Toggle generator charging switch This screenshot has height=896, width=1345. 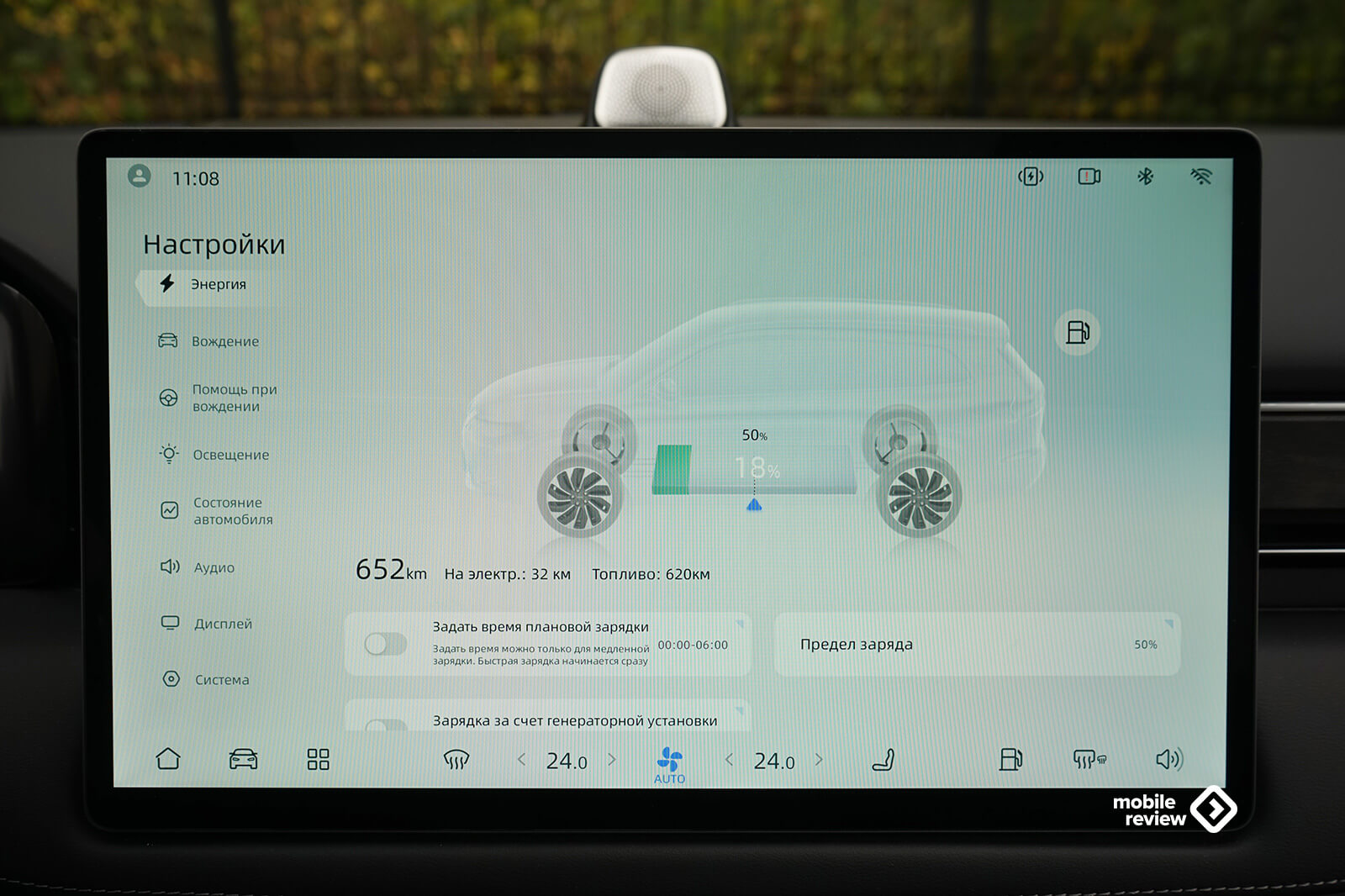pos(386,725)
